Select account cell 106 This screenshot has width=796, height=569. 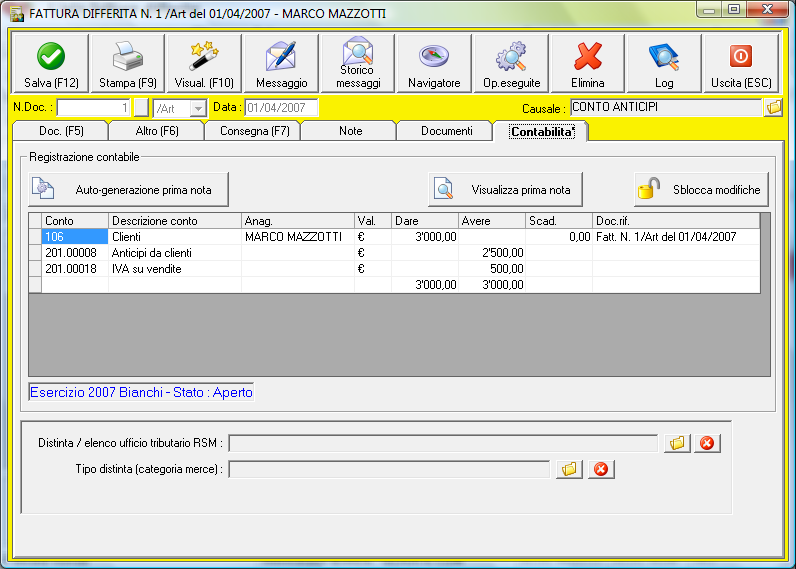75,237
